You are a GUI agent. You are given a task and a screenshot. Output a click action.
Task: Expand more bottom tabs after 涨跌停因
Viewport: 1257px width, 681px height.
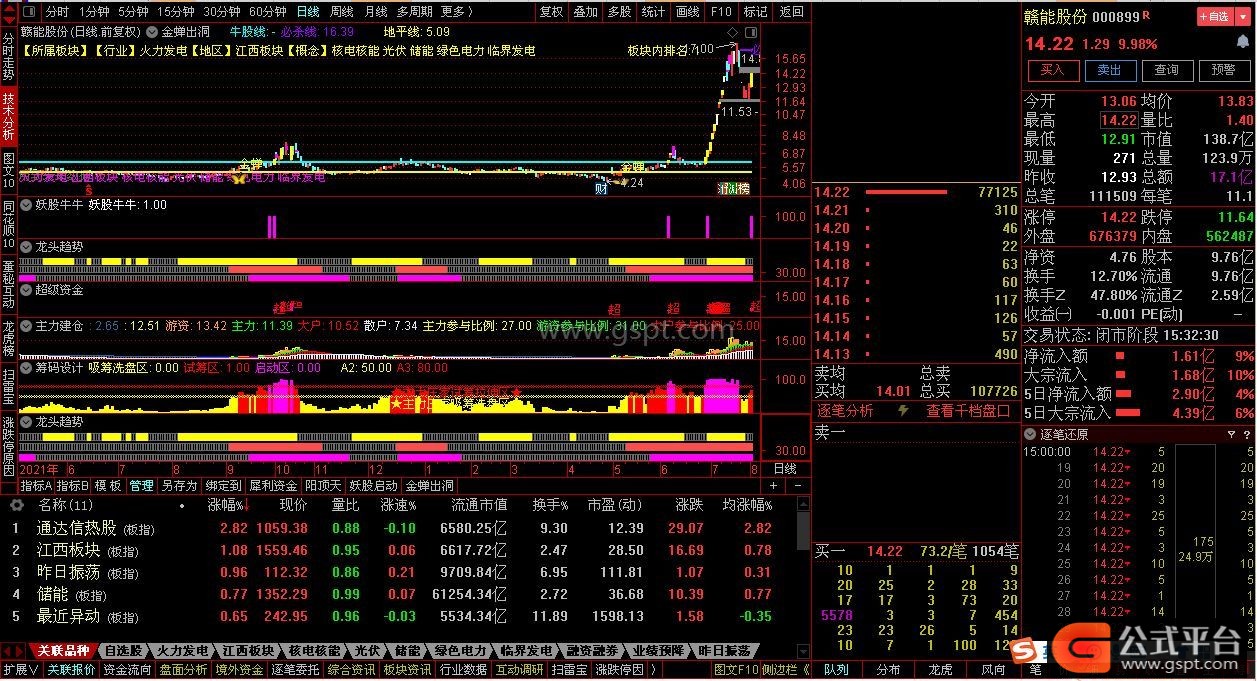655,670
